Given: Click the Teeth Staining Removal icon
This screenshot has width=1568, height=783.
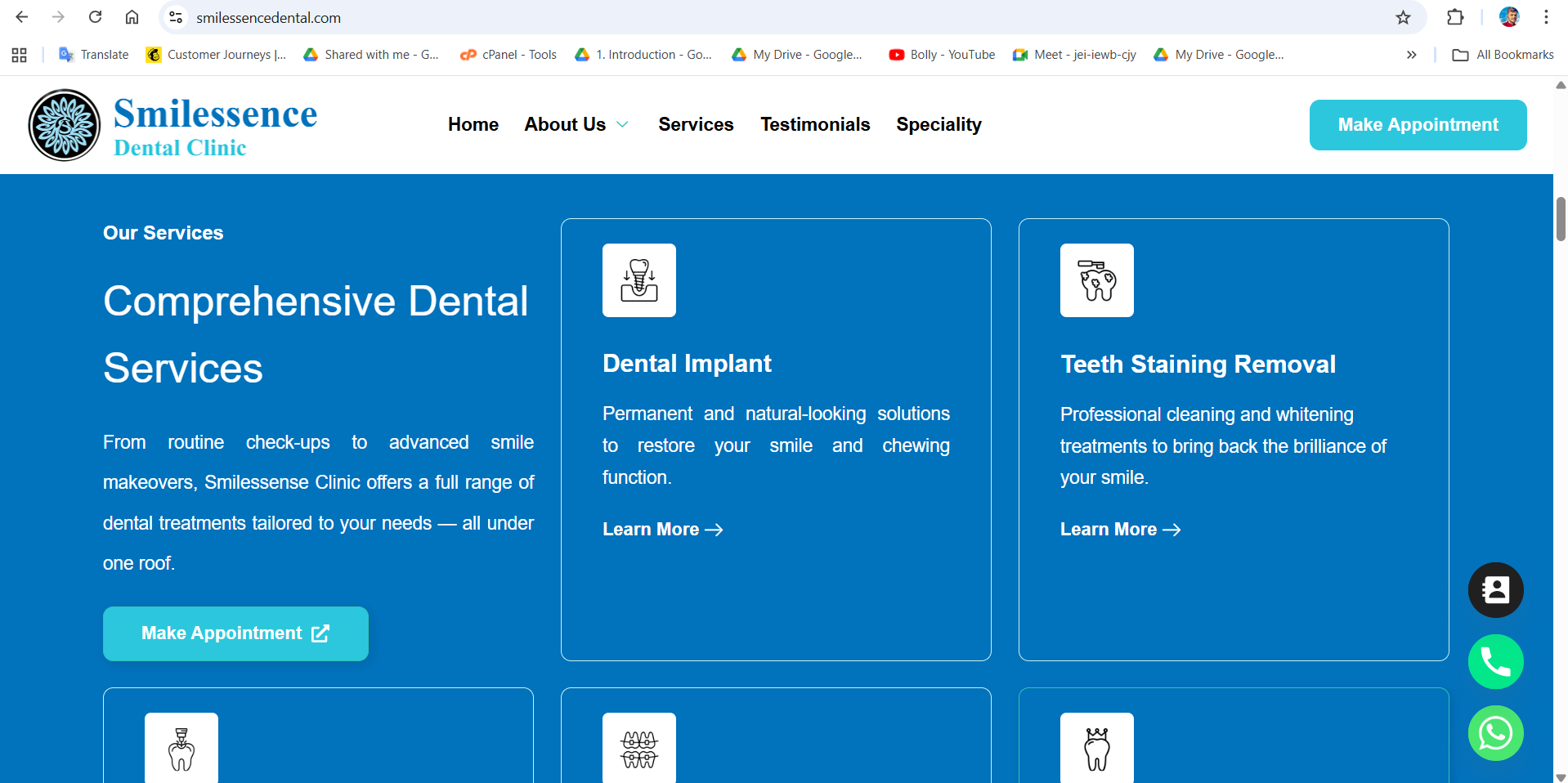Looking at the screenshot, I should click(x=1096, y=280).
